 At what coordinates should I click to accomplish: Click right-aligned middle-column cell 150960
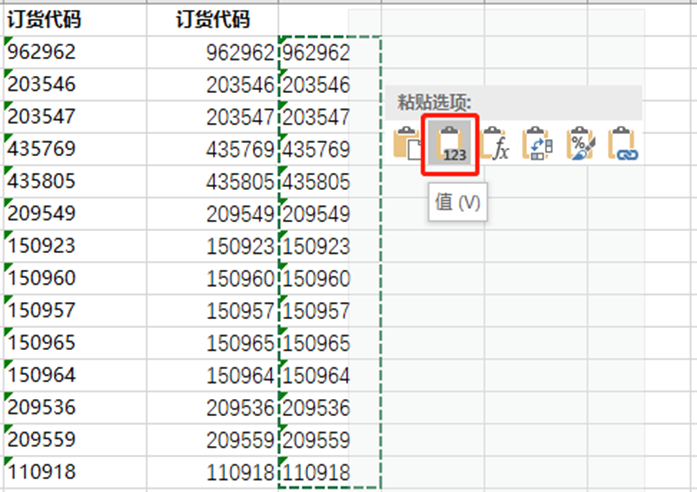[x=212, y=278]
